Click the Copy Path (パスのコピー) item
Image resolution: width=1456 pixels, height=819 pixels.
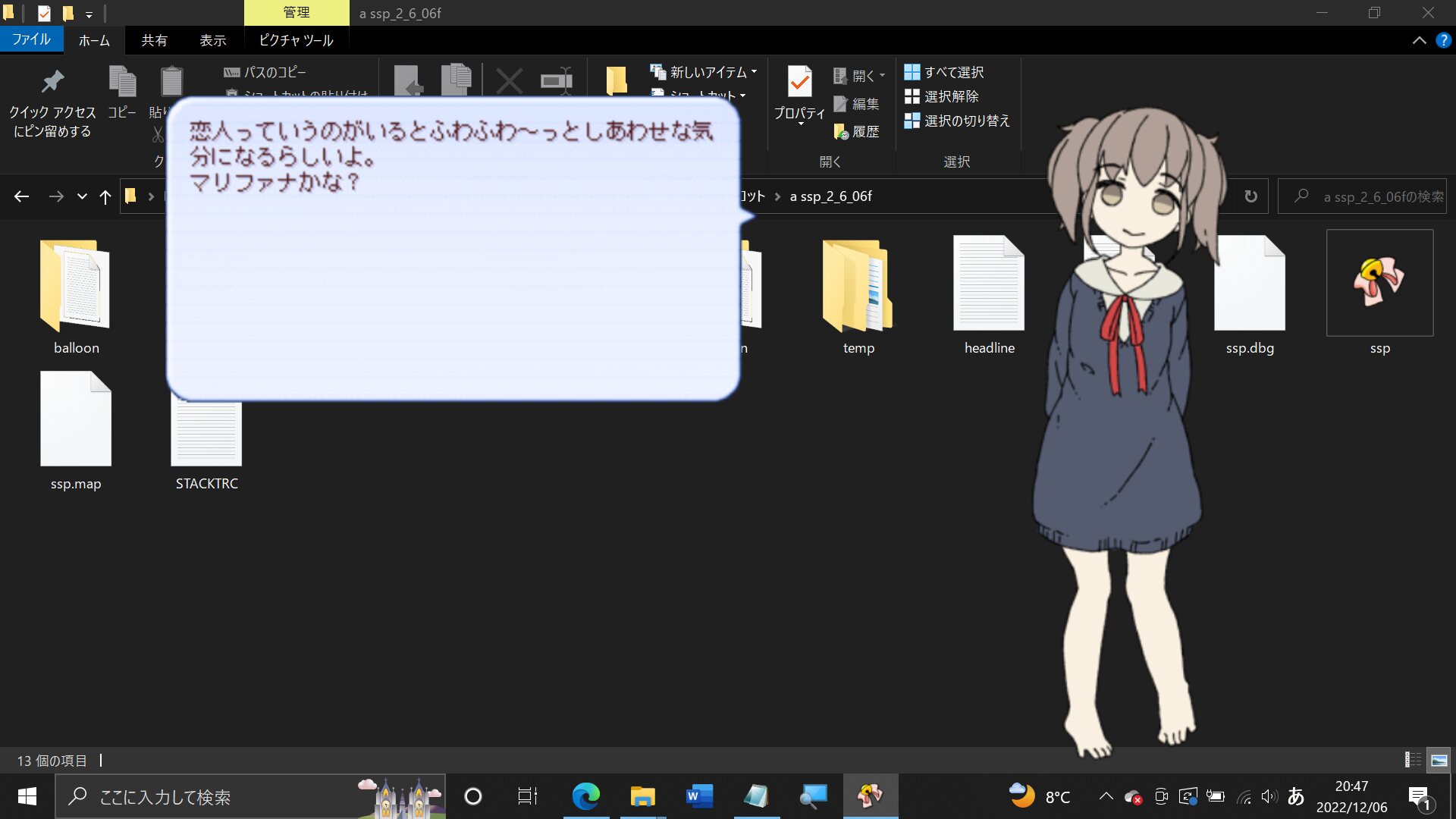coord(265,72)
